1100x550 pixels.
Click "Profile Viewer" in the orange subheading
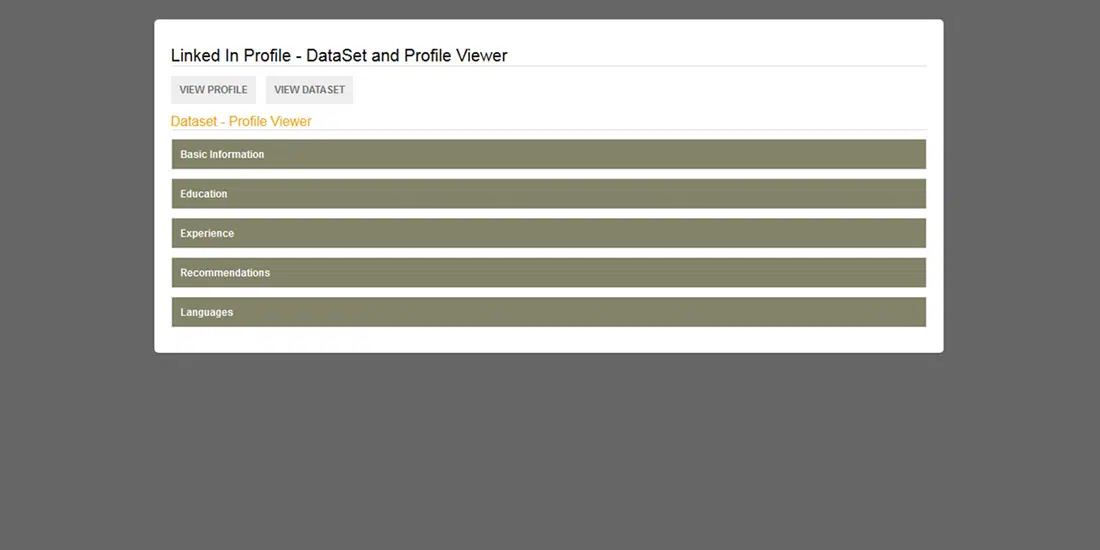[x=270, y=121]
